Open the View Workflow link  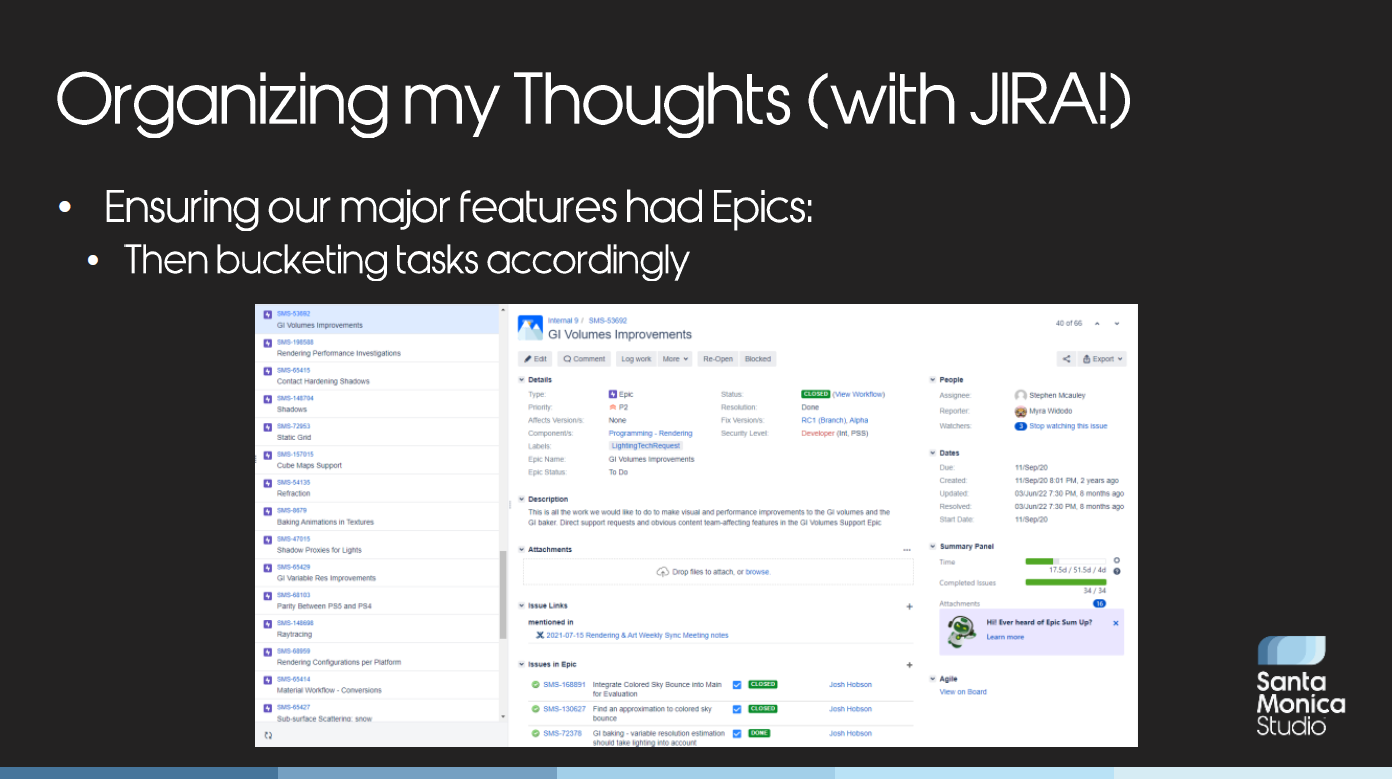[859, 394]
